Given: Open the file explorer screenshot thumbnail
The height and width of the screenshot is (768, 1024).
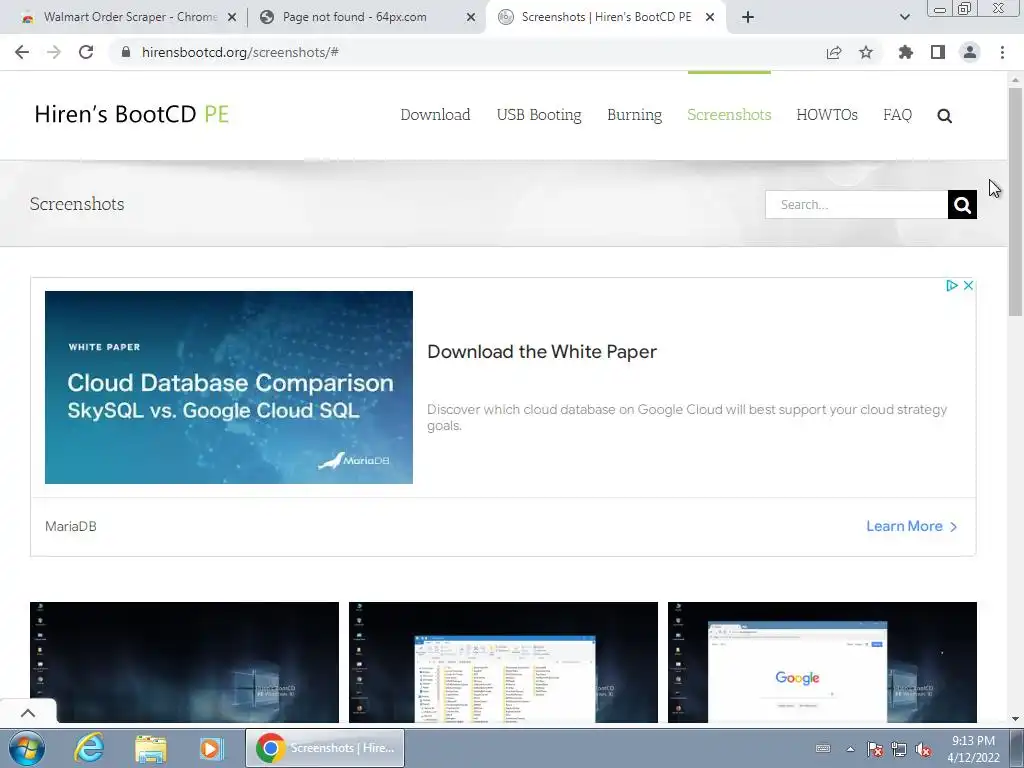Looking at the screenshot, I should [503, 662].
